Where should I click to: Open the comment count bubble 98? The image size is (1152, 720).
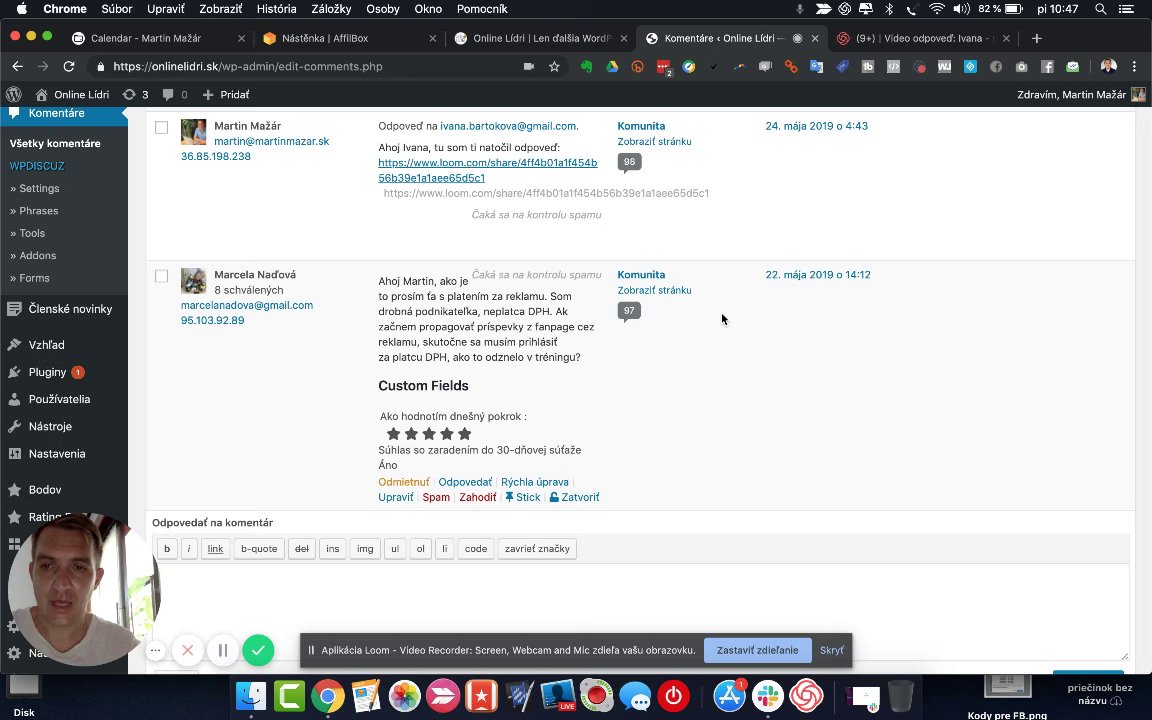pyautogui.click(x=630, y=162)
